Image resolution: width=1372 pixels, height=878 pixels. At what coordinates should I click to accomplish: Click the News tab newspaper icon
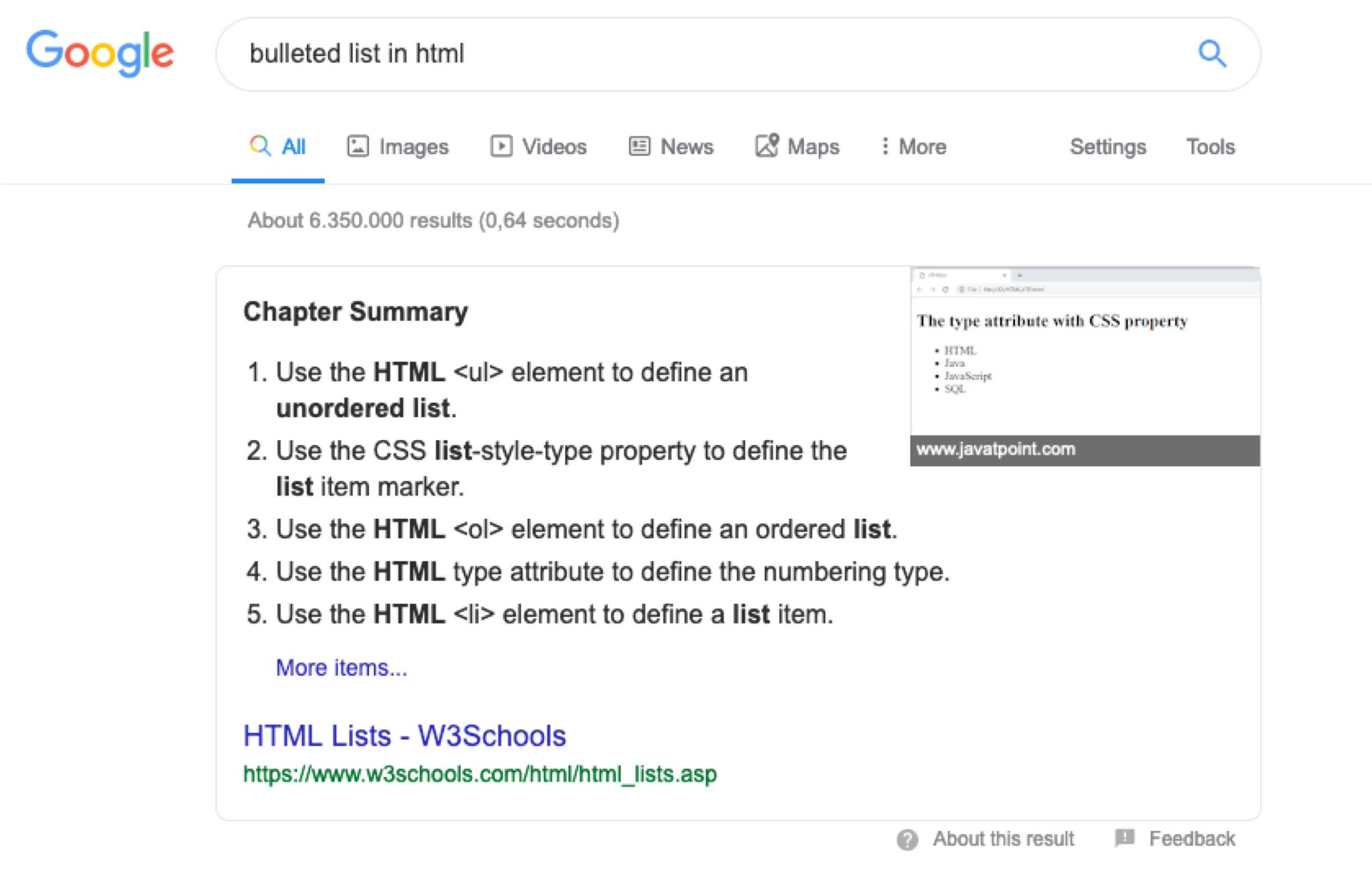pos(639,146)
